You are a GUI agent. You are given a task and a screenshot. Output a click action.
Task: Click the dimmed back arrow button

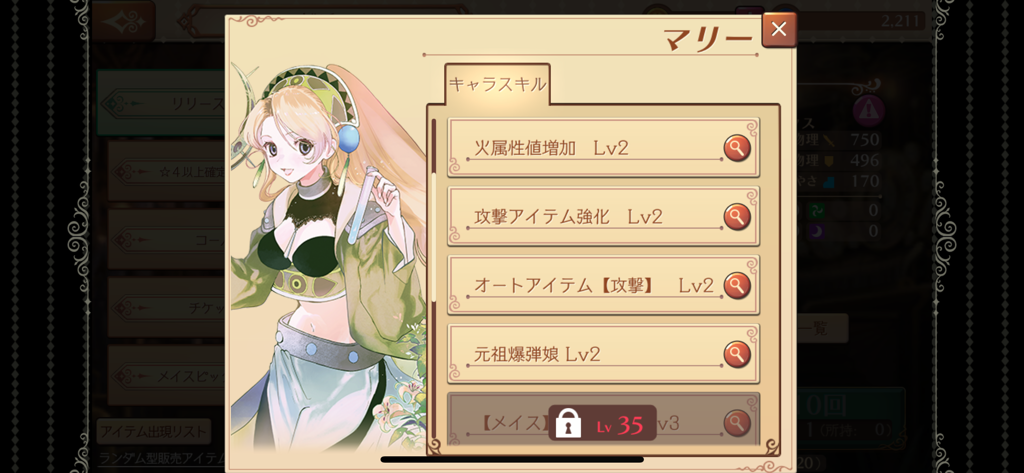tap(123, 21)
